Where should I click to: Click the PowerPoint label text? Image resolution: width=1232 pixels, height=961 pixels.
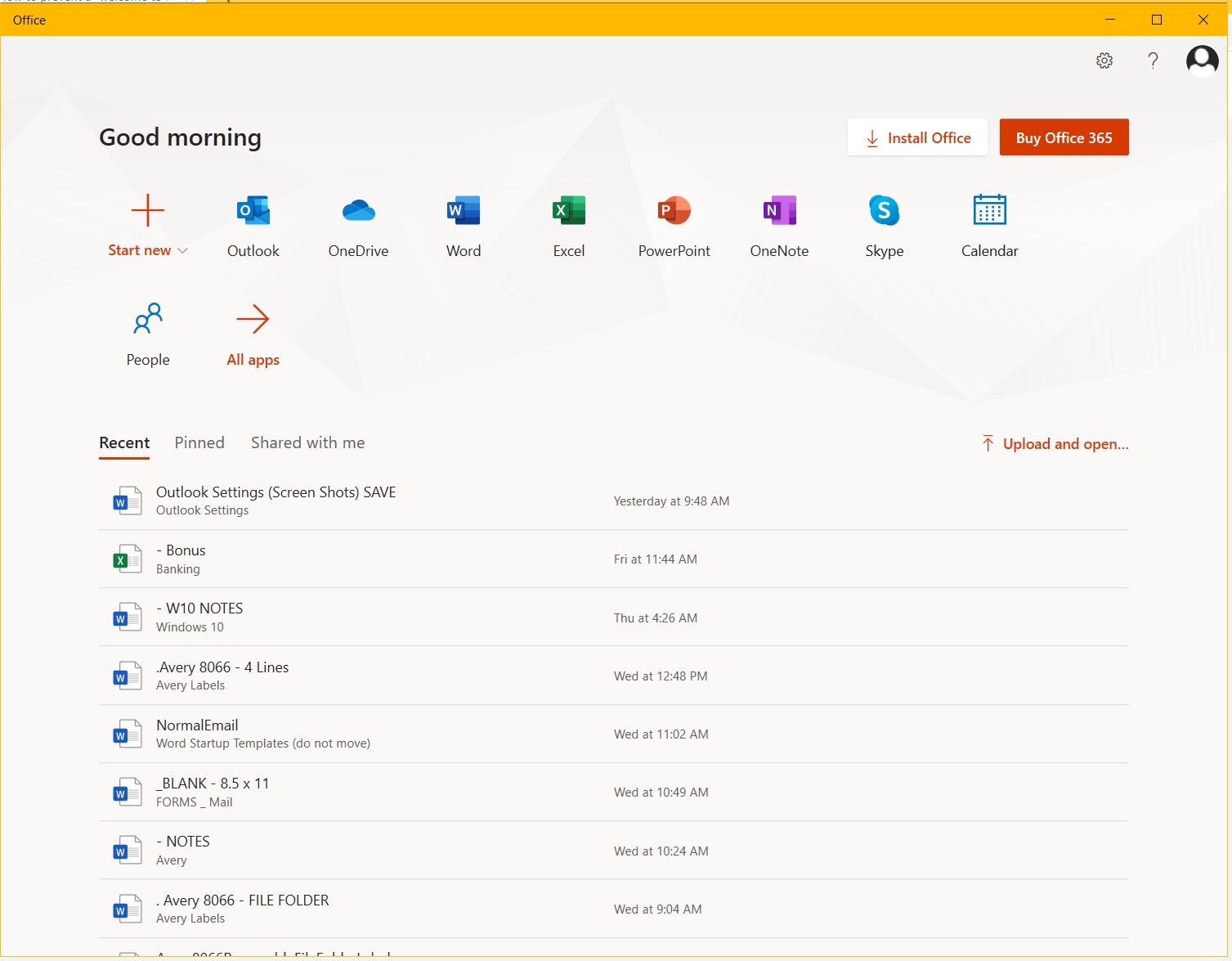point(674,251)
